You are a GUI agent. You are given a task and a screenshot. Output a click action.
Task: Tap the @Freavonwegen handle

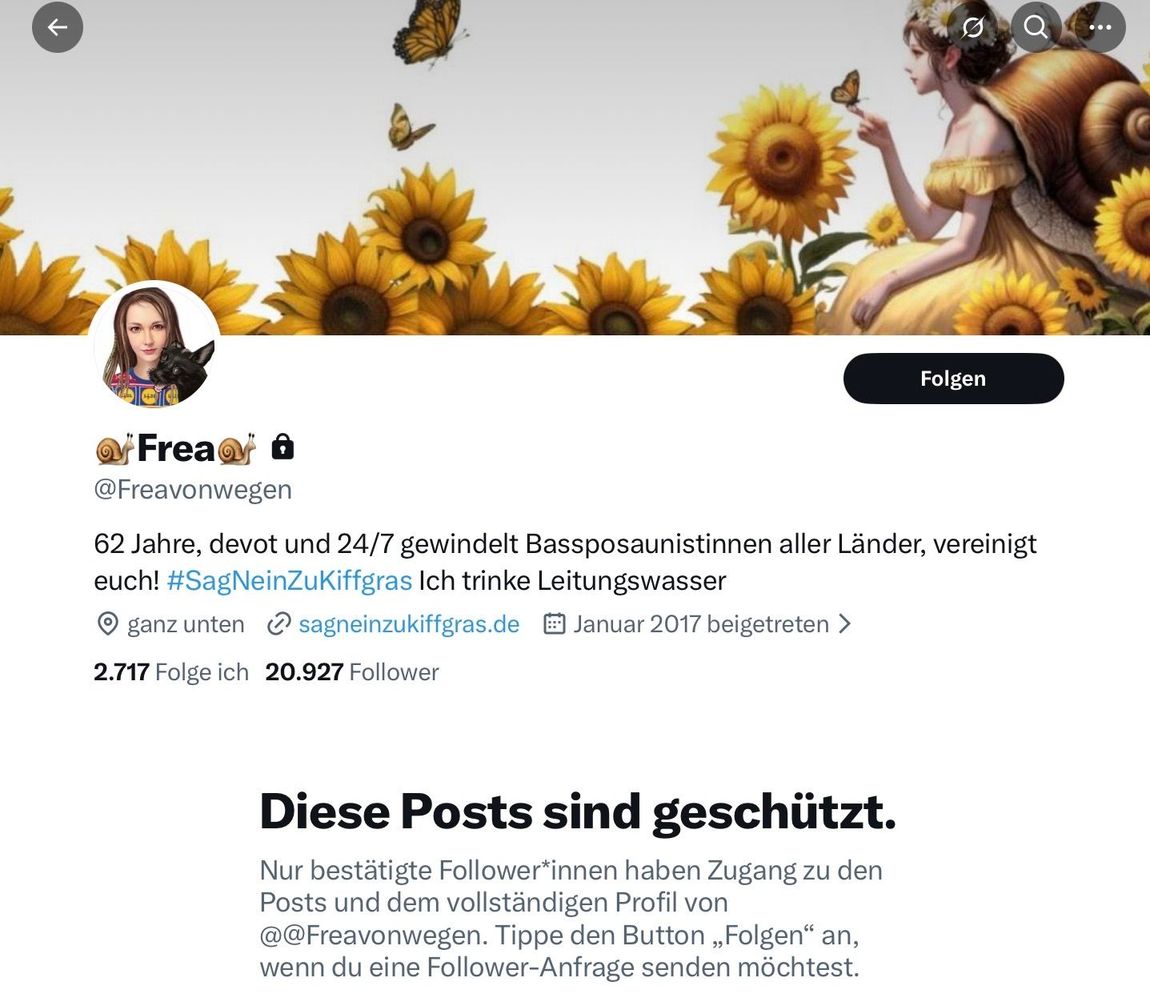coord(193,489)
